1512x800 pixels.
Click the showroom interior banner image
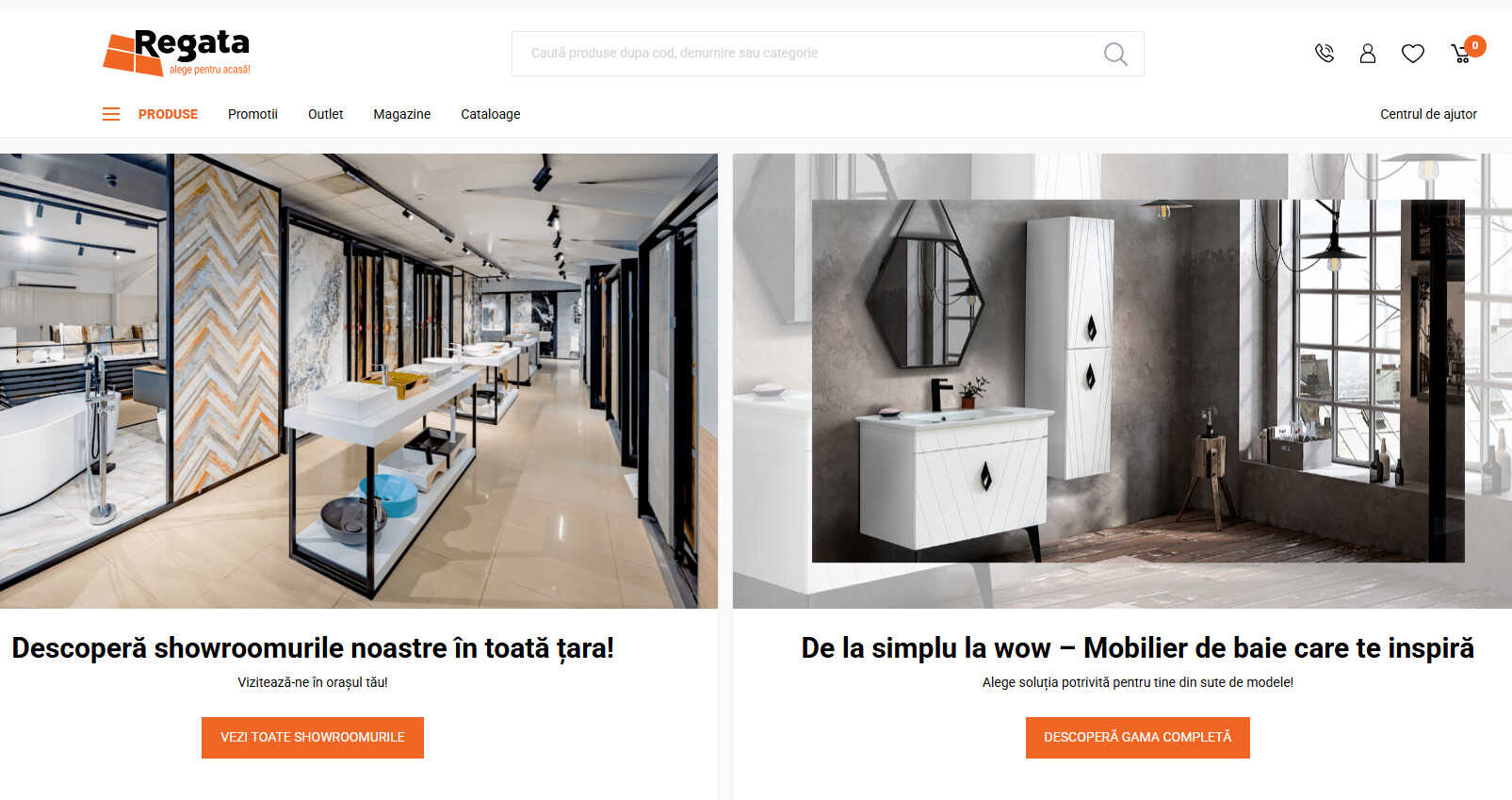(359, 381)
